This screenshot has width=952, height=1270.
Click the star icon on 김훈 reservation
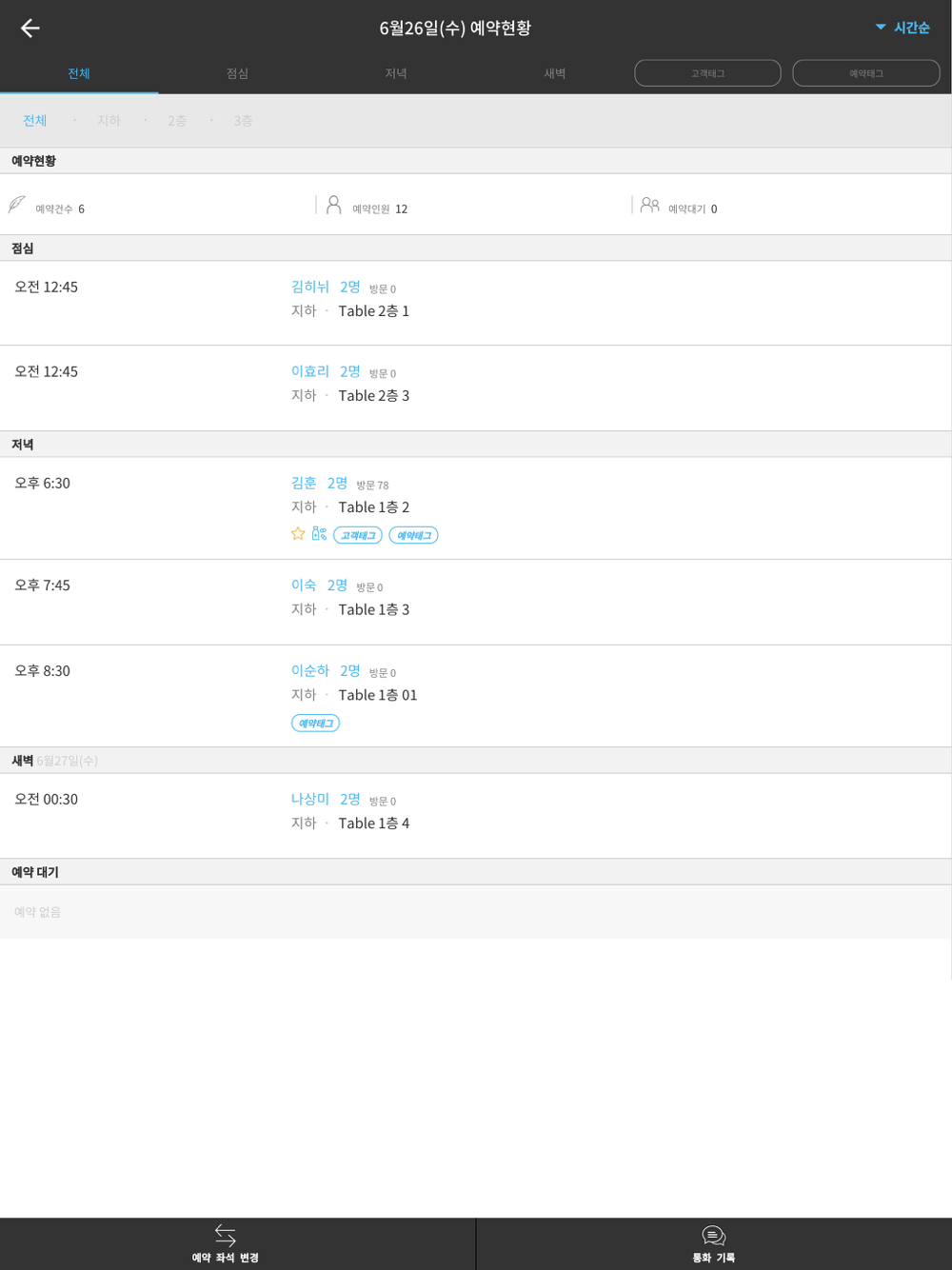pos(298,534)
